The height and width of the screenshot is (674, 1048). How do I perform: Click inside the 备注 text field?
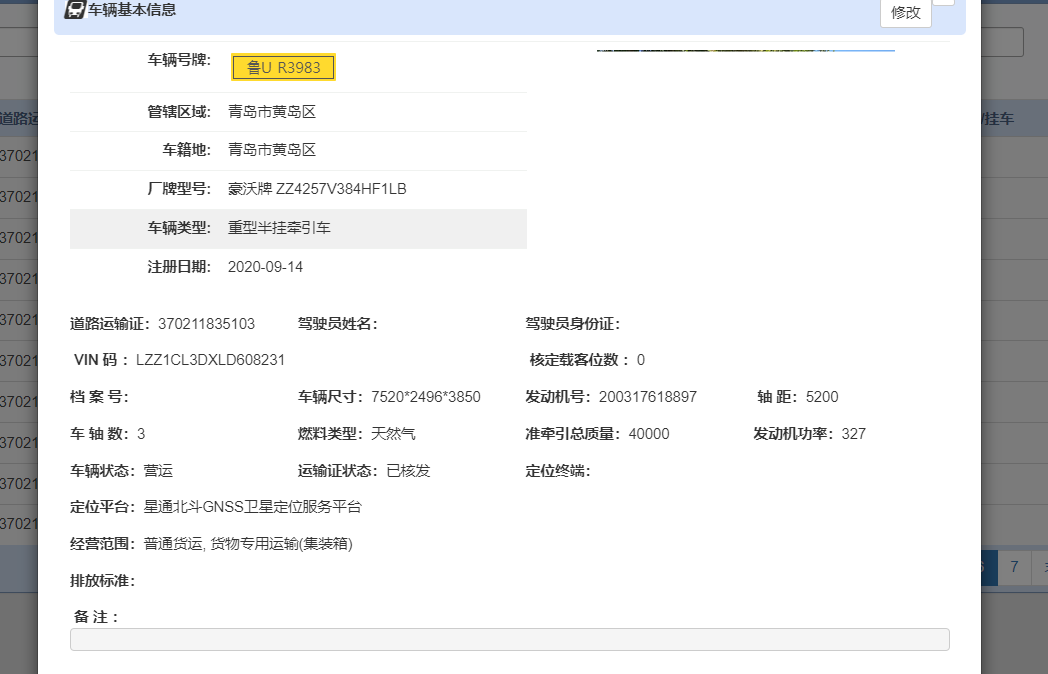509,639
